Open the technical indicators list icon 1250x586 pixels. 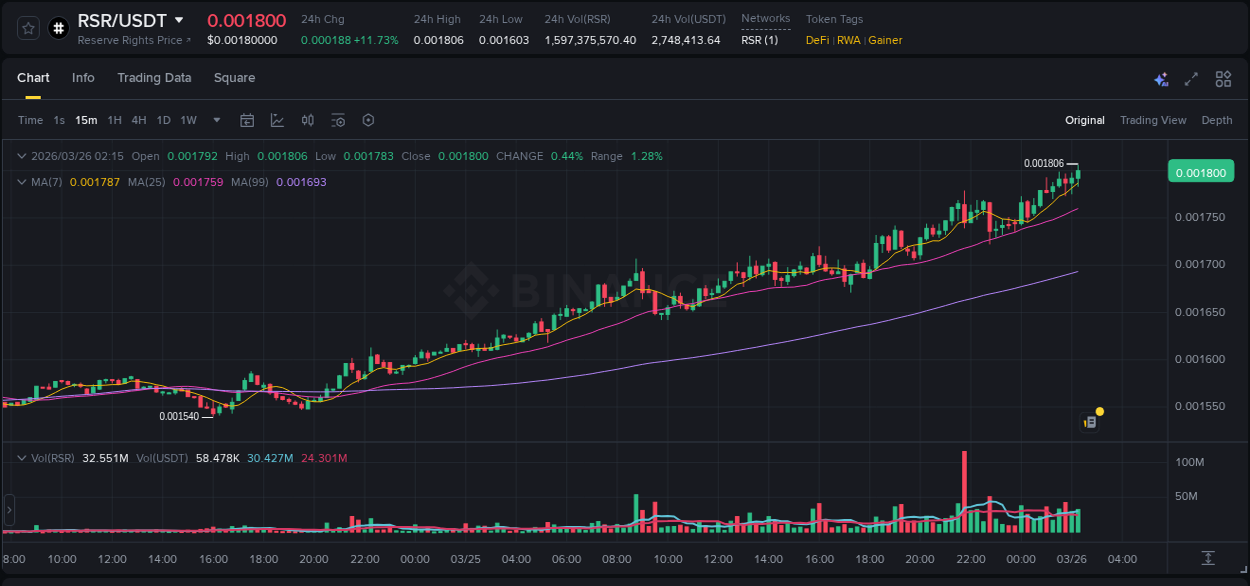pyautogui.click(x=338, y=120)
